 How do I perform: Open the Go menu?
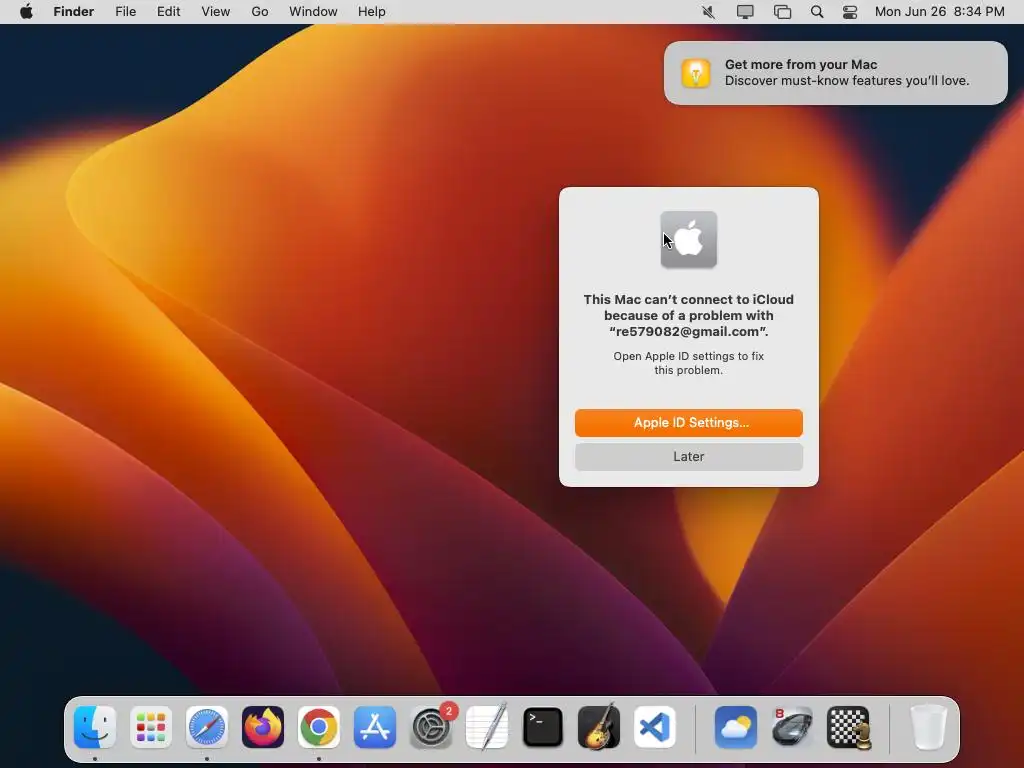pyautogui.click(x=260, y=12)
